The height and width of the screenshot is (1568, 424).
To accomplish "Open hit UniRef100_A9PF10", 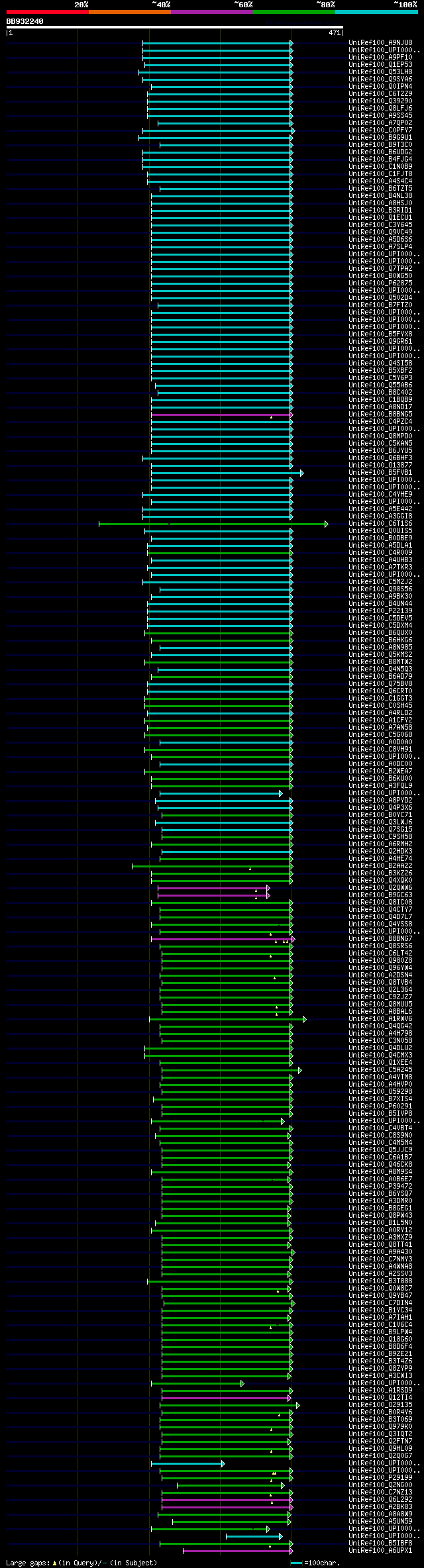I will [x=380, y=58].
